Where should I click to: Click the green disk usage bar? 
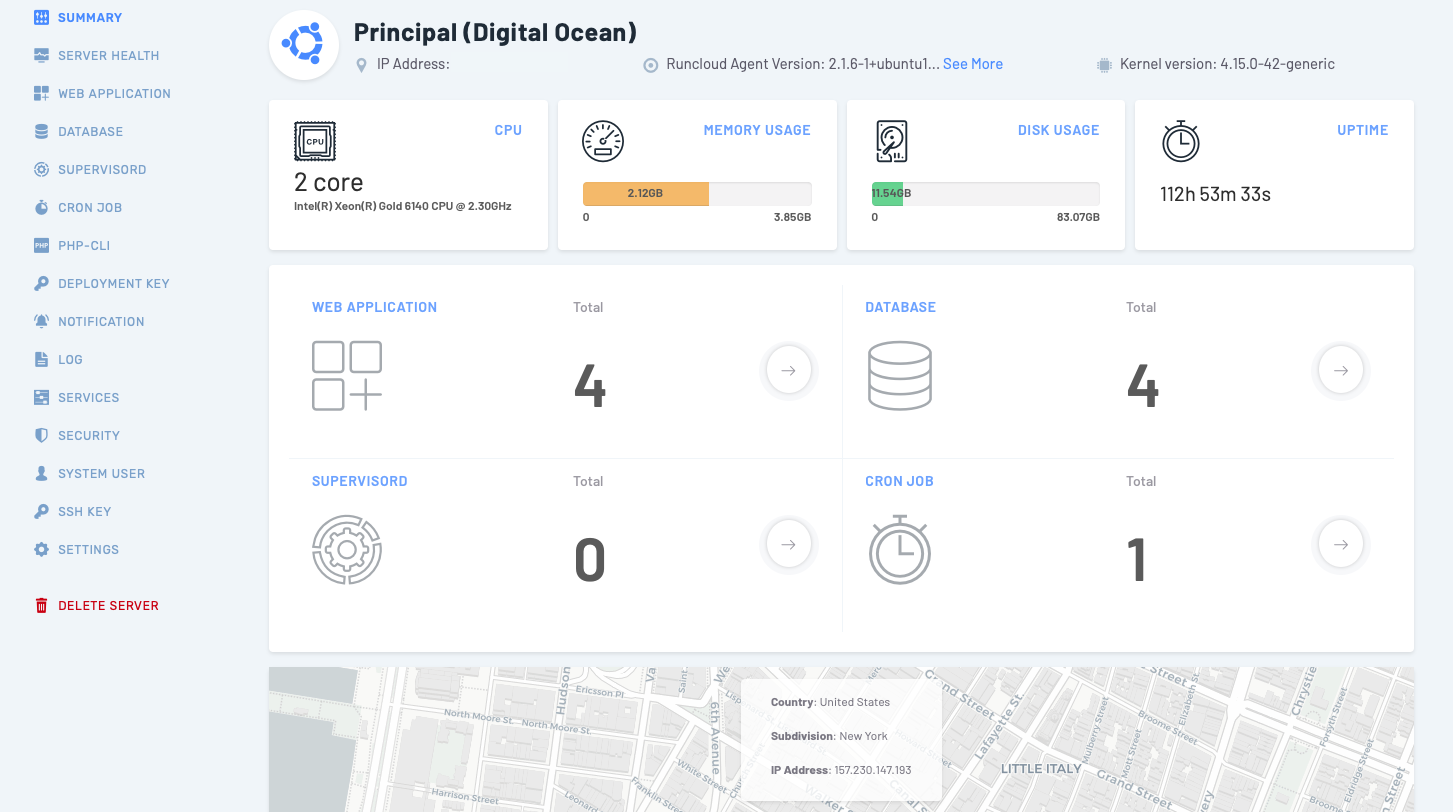coord(887,194)
